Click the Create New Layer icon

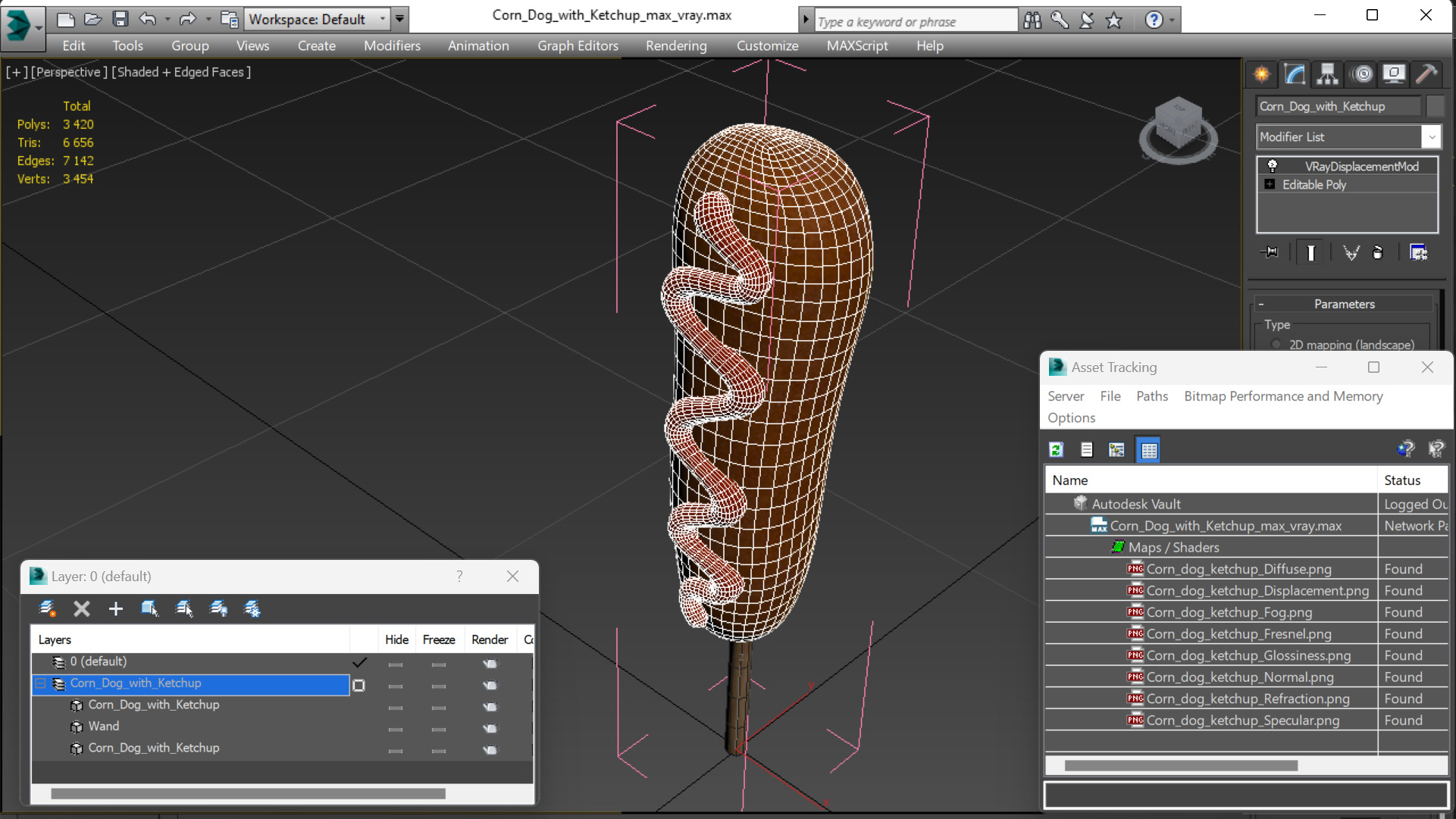[47, 608]
